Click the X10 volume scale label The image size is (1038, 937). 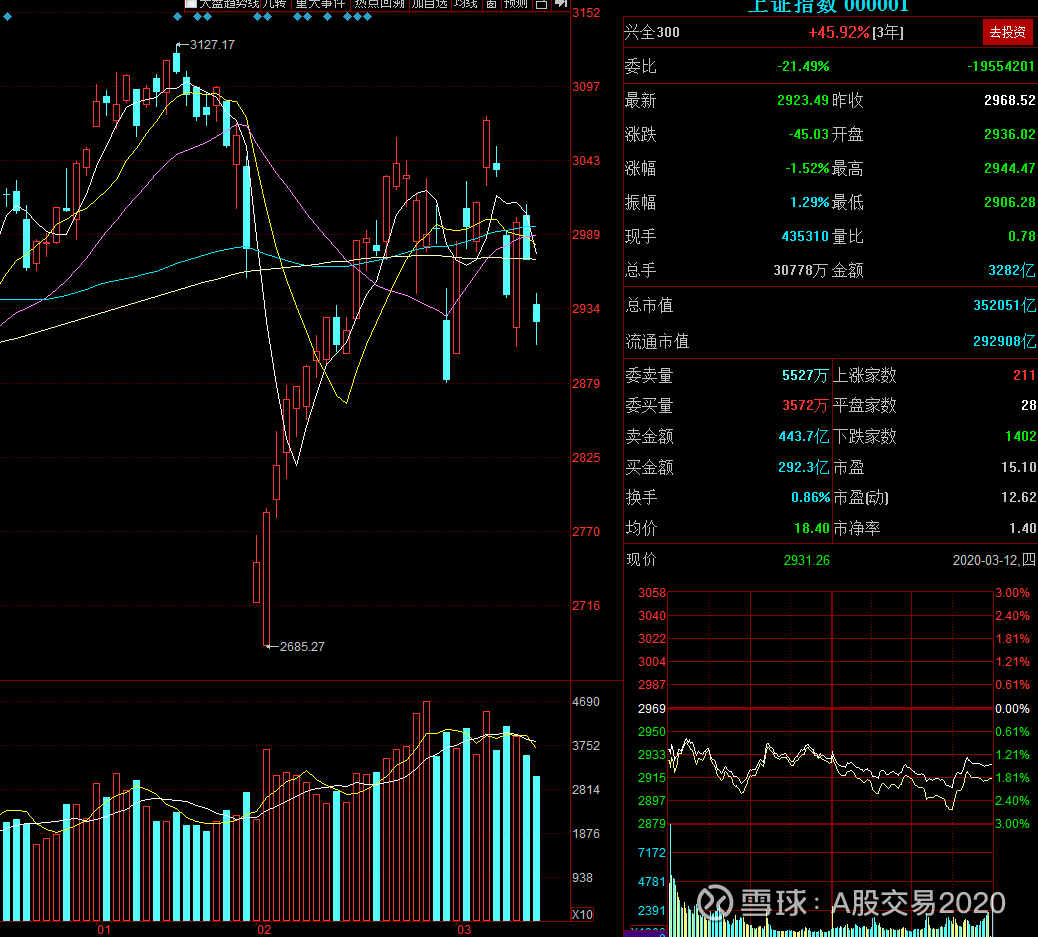click(583, 914)
